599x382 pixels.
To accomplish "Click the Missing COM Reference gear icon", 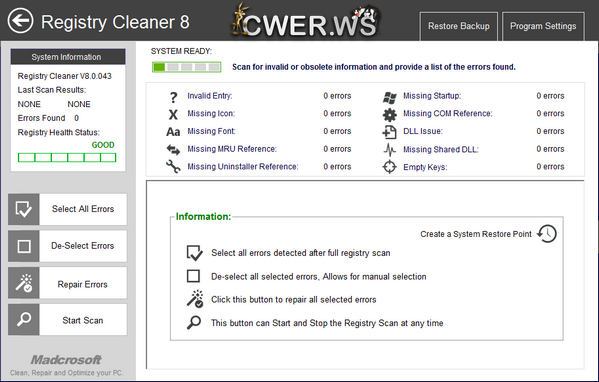I will coord(390,114).
